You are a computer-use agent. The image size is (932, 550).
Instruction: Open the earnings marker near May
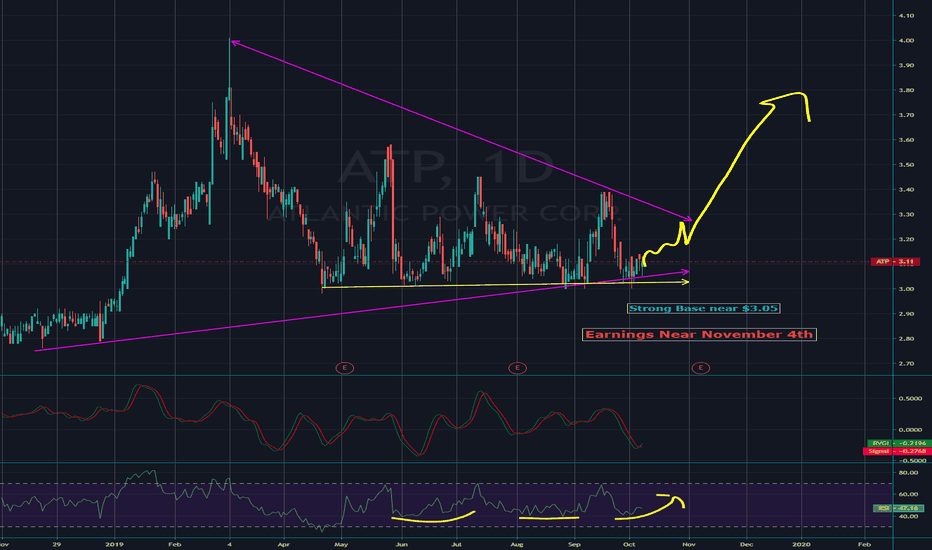[x=345, y=368]
